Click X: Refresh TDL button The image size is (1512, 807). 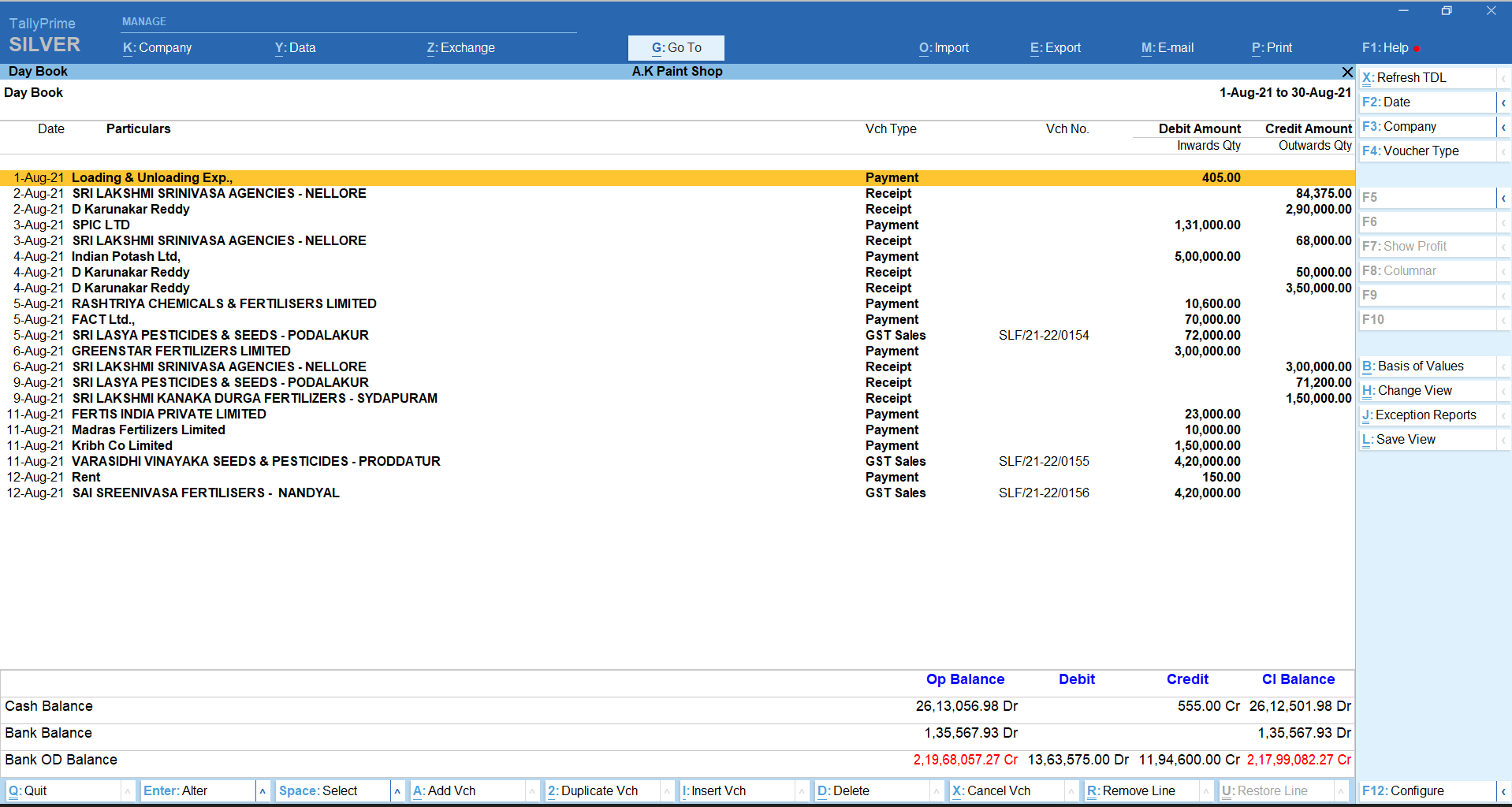click(1428, 78)
